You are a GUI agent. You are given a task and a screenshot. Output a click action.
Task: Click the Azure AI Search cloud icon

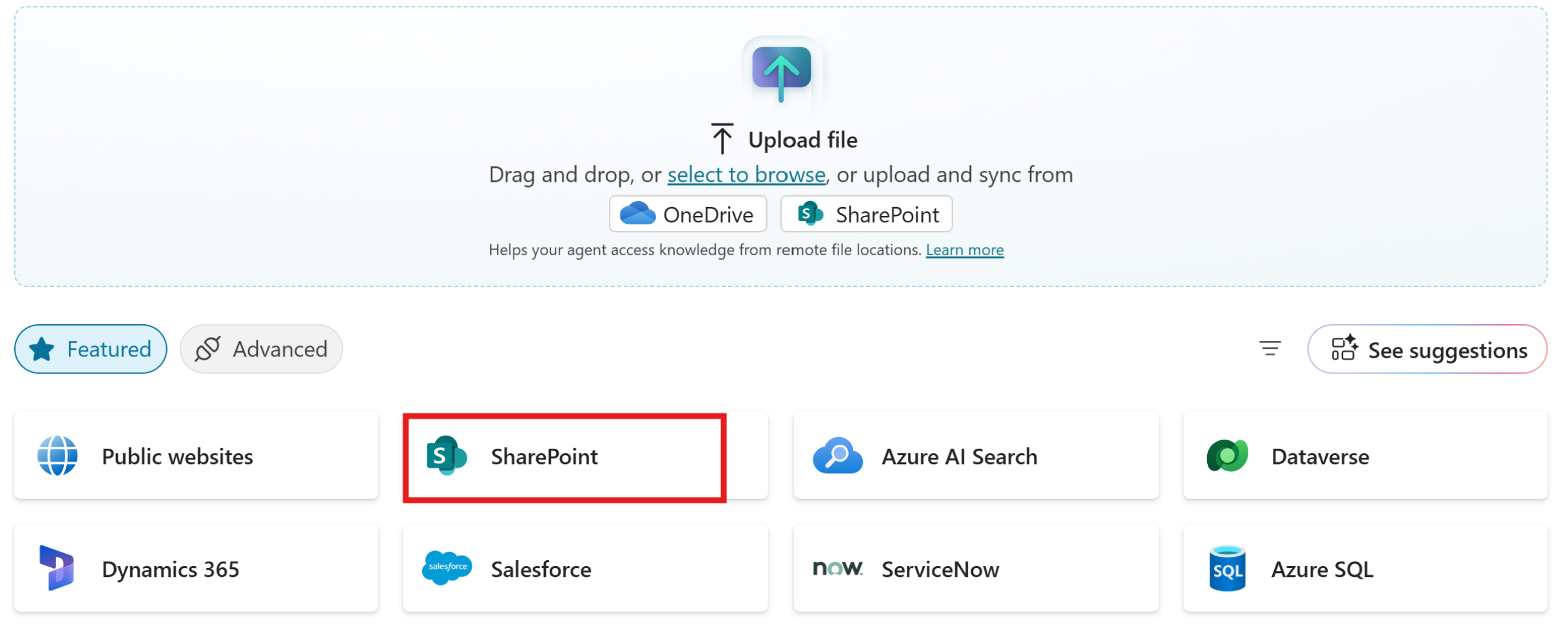[x=838, y=456]
